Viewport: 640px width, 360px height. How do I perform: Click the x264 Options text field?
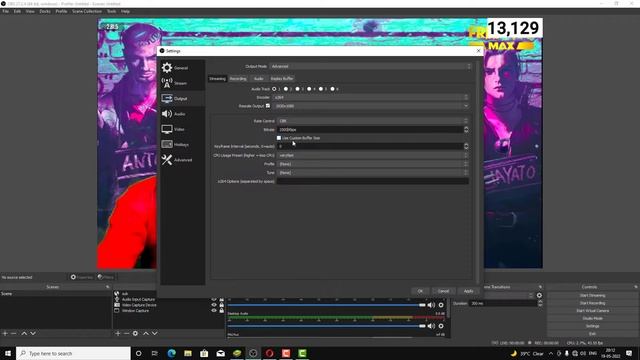pos(373,181)
